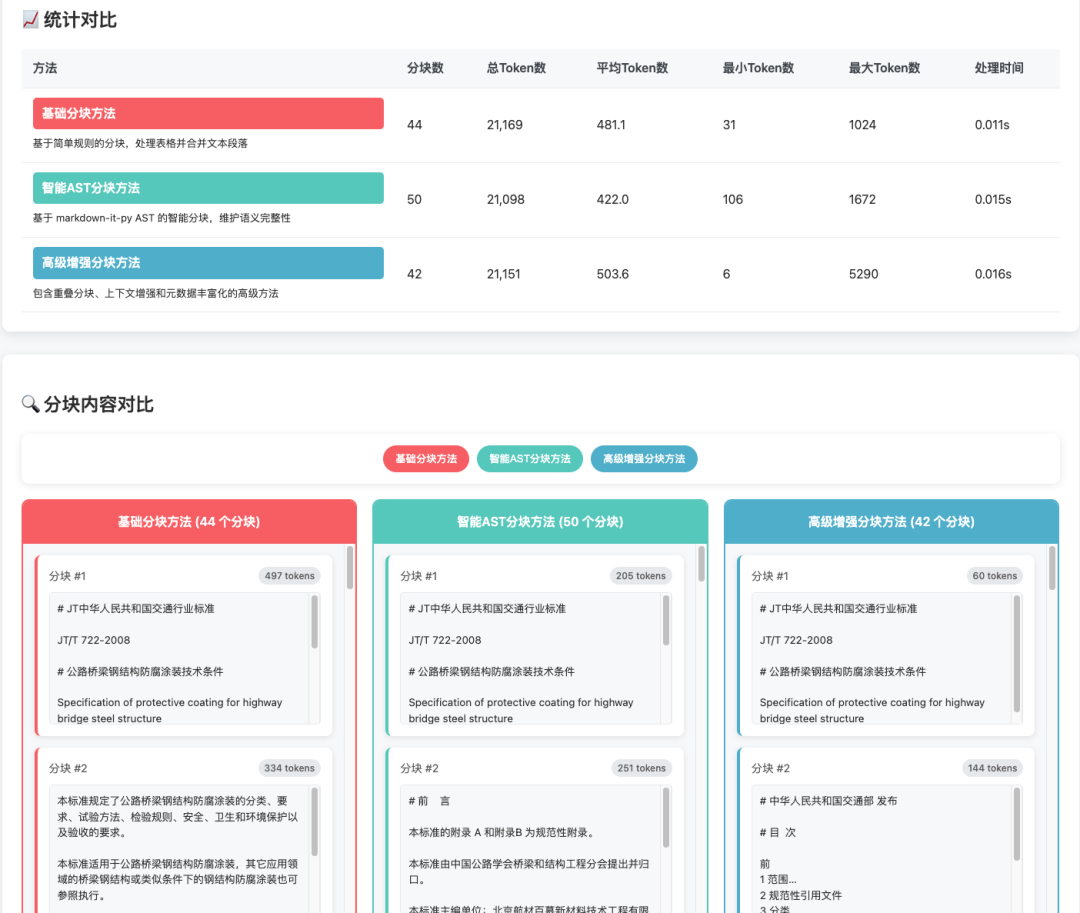The image size is (1080, 913).
Task: Select the red 基础分块方法 filter pill
Action: 425,458
